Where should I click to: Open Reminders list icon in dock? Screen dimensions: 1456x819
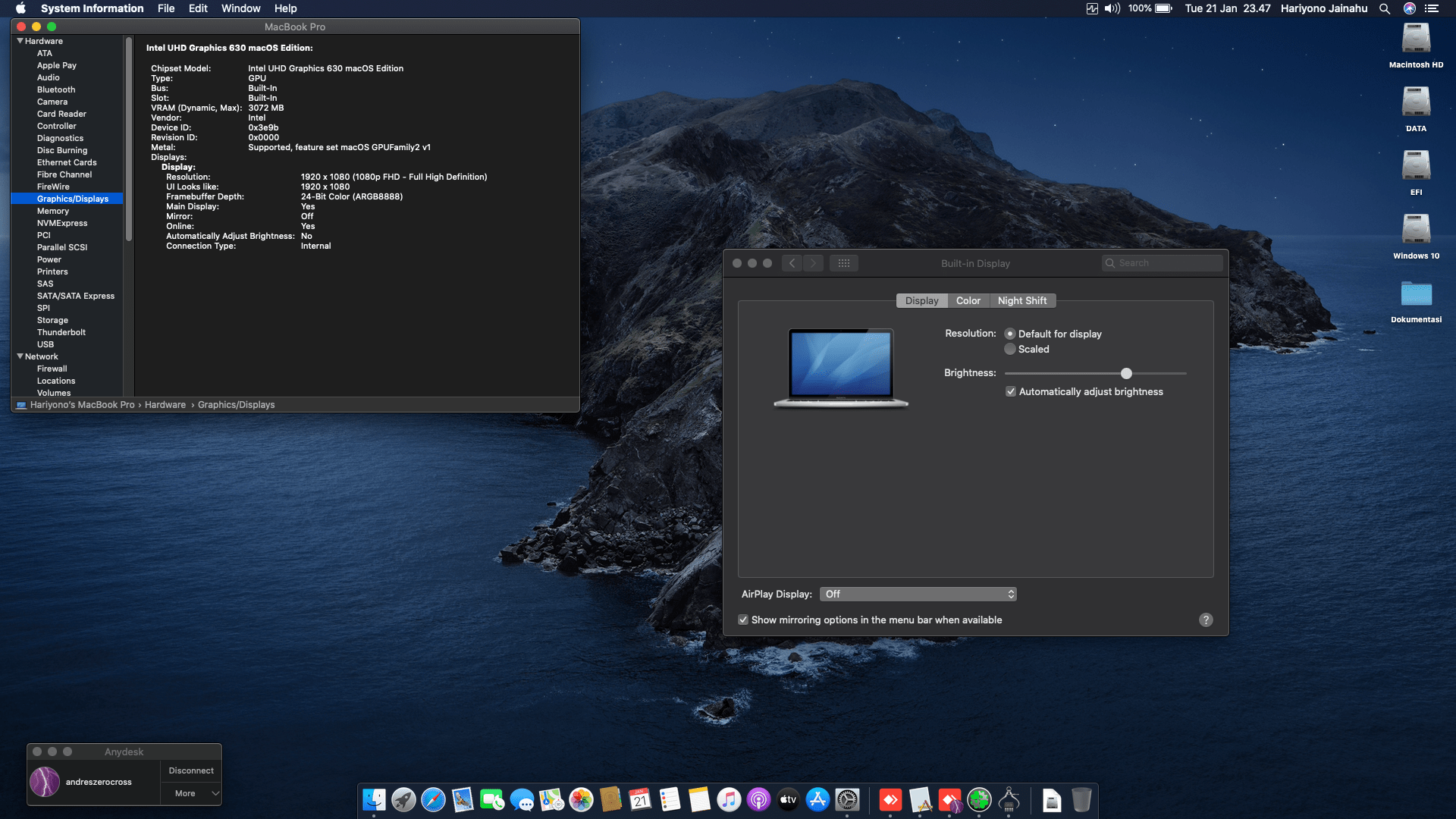[670, 799]
